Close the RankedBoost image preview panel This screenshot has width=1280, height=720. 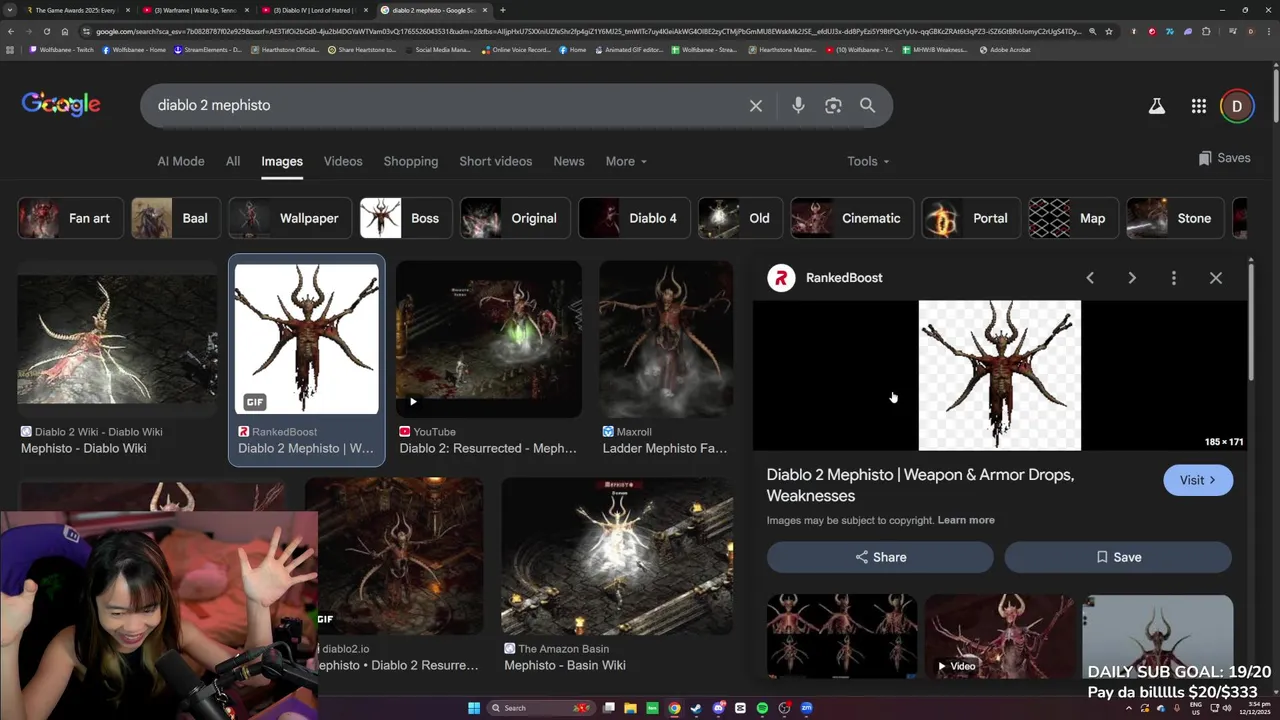(1216, 278)
